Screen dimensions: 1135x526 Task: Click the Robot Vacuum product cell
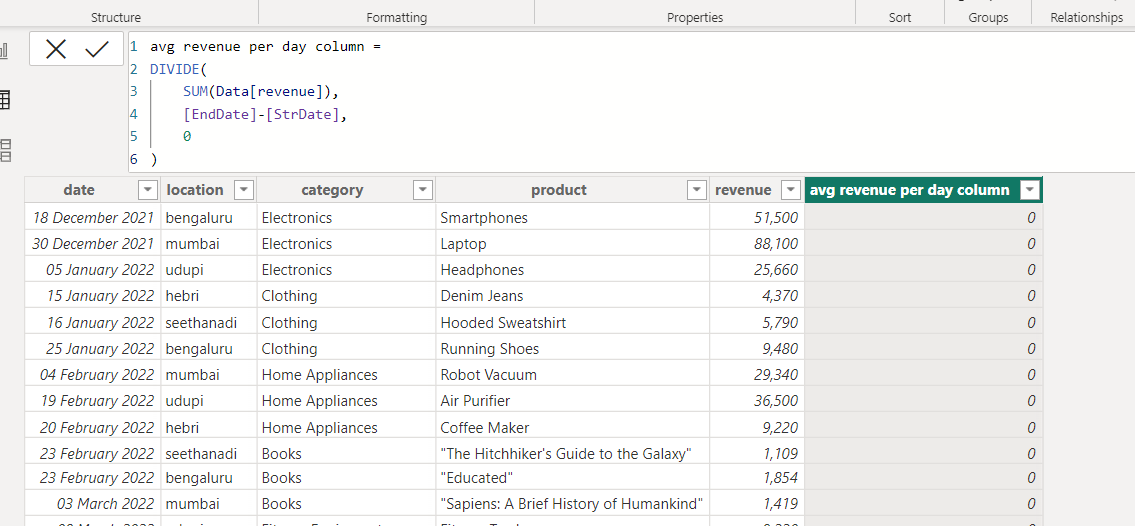573,375
